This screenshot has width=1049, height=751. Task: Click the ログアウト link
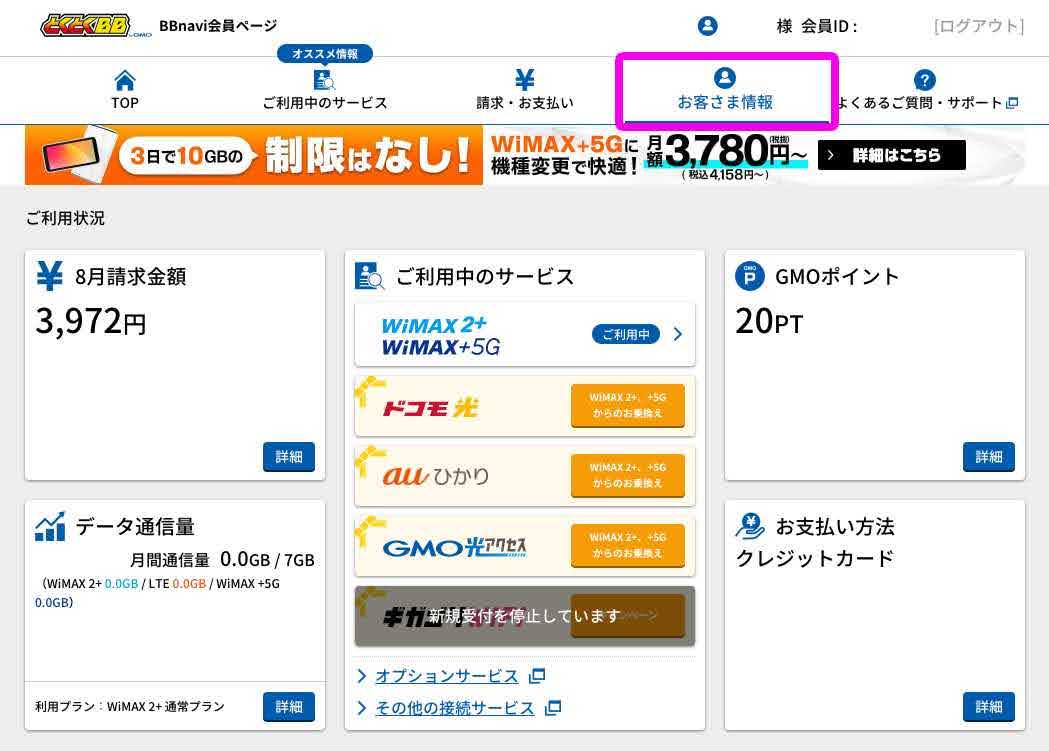click(978, 26)
